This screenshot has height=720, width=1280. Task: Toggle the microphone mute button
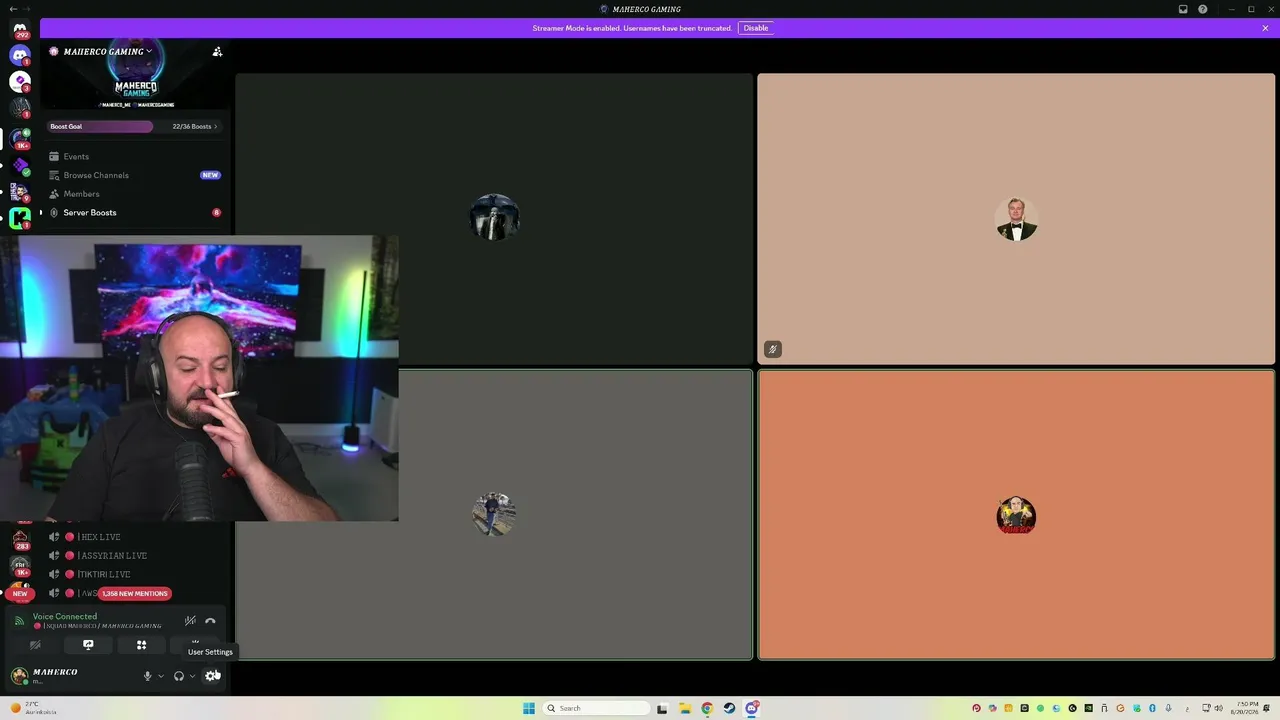[x=147, y=676]
